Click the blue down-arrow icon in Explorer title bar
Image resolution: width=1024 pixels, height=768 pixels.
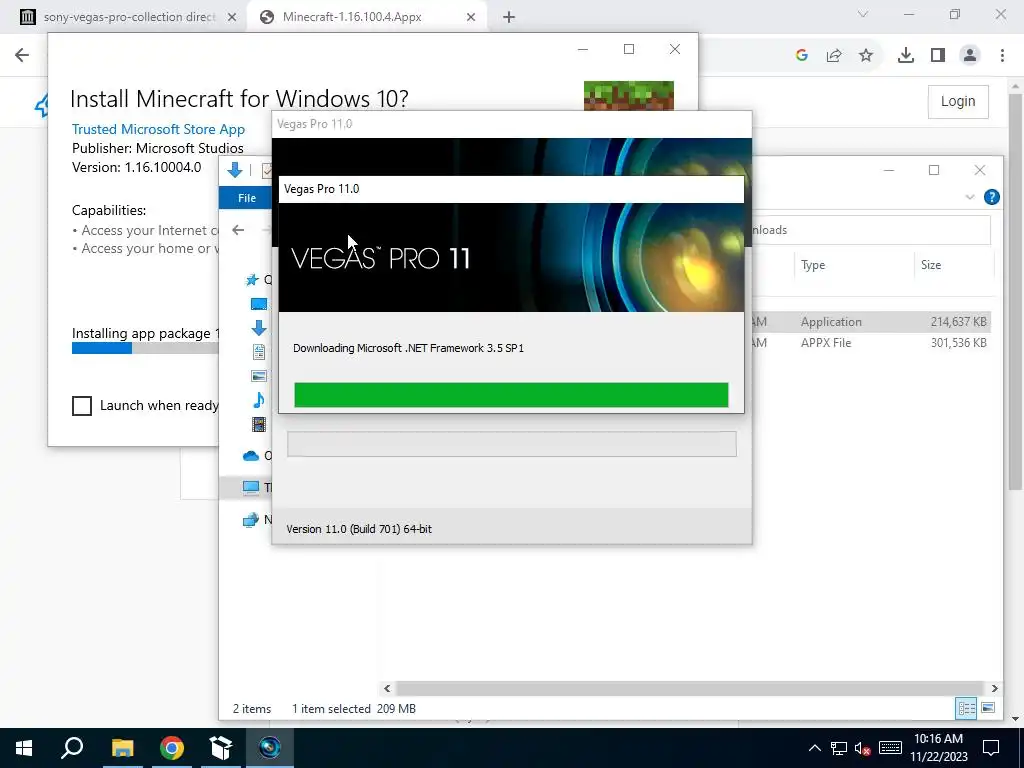click(234, 170)
